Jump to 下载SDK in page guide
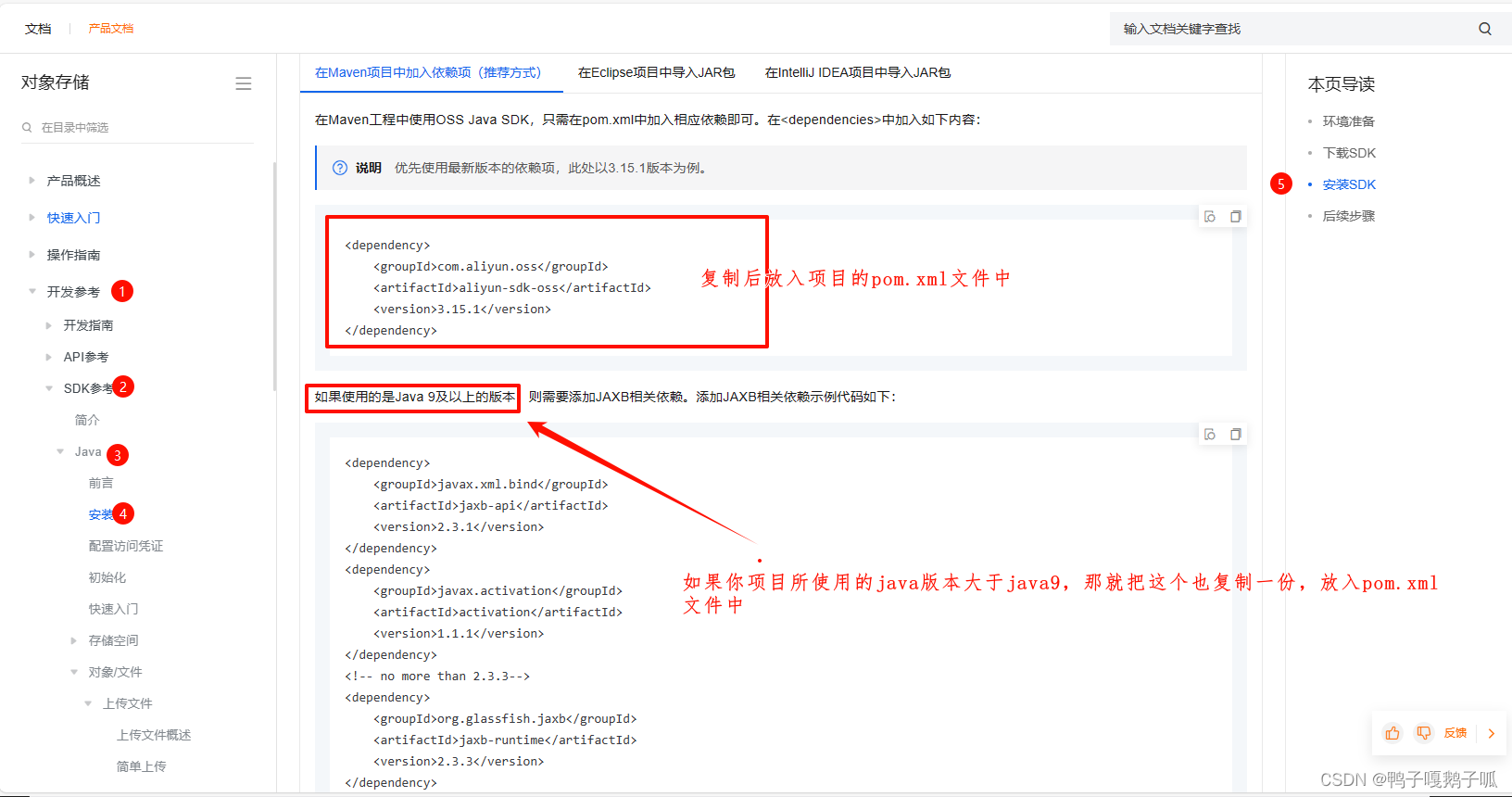The image size is (1512, 797). pos(1349,153)
